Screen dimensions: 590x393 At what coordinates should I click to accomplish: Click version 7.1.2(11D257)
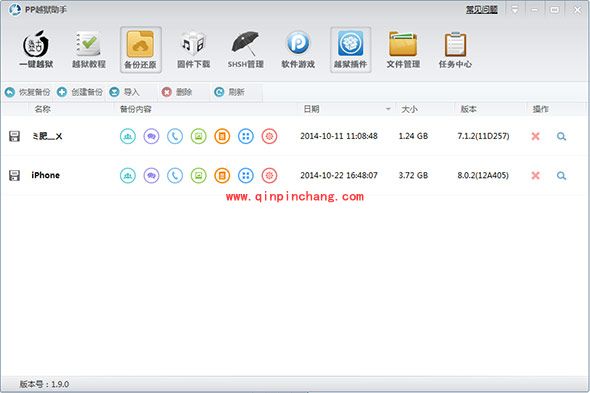pos(483,136)
